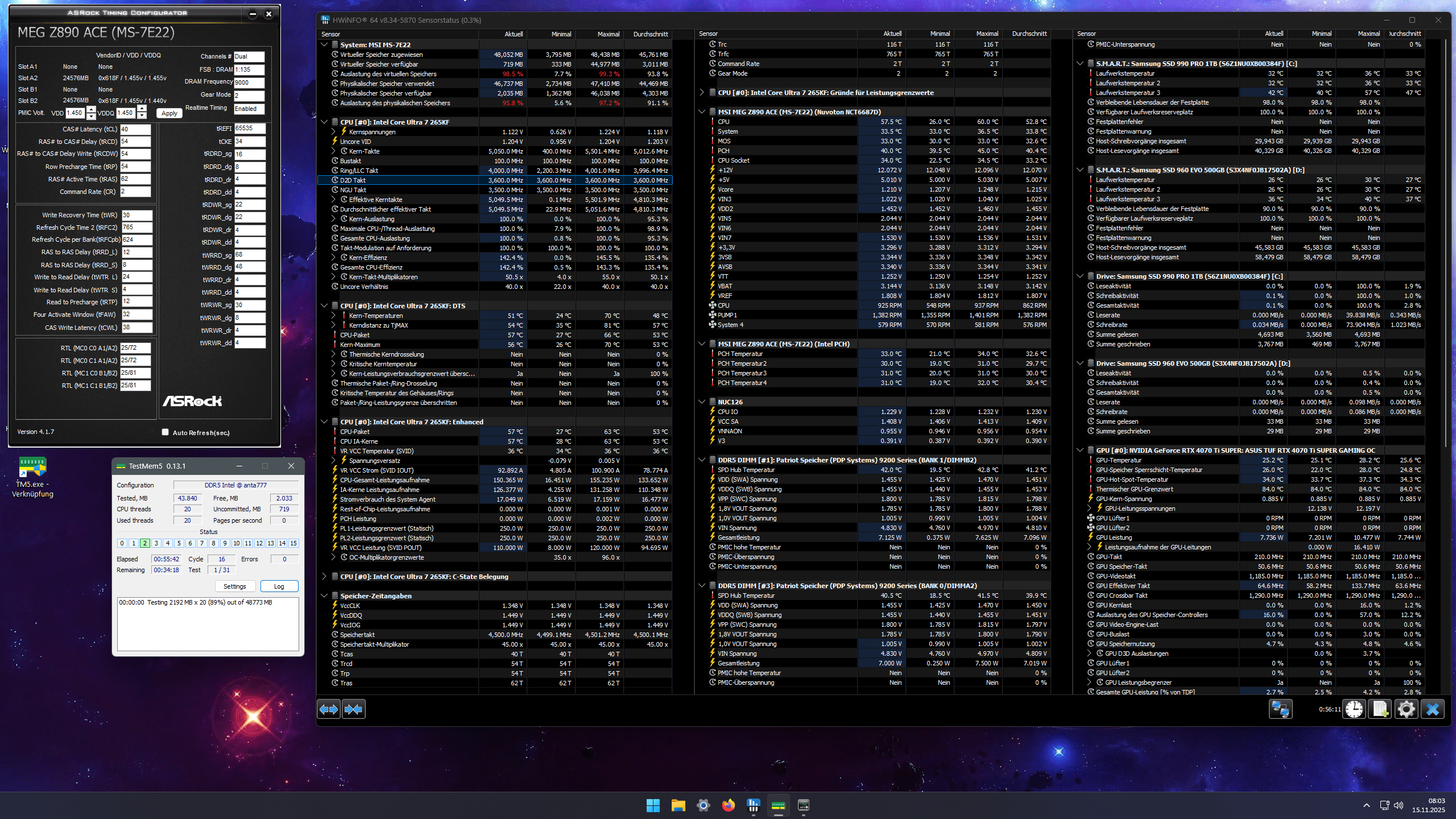1456x819 pixels.
Task: Click the Maximal column header
Action: pyautogui.click(x=608, y=34)
